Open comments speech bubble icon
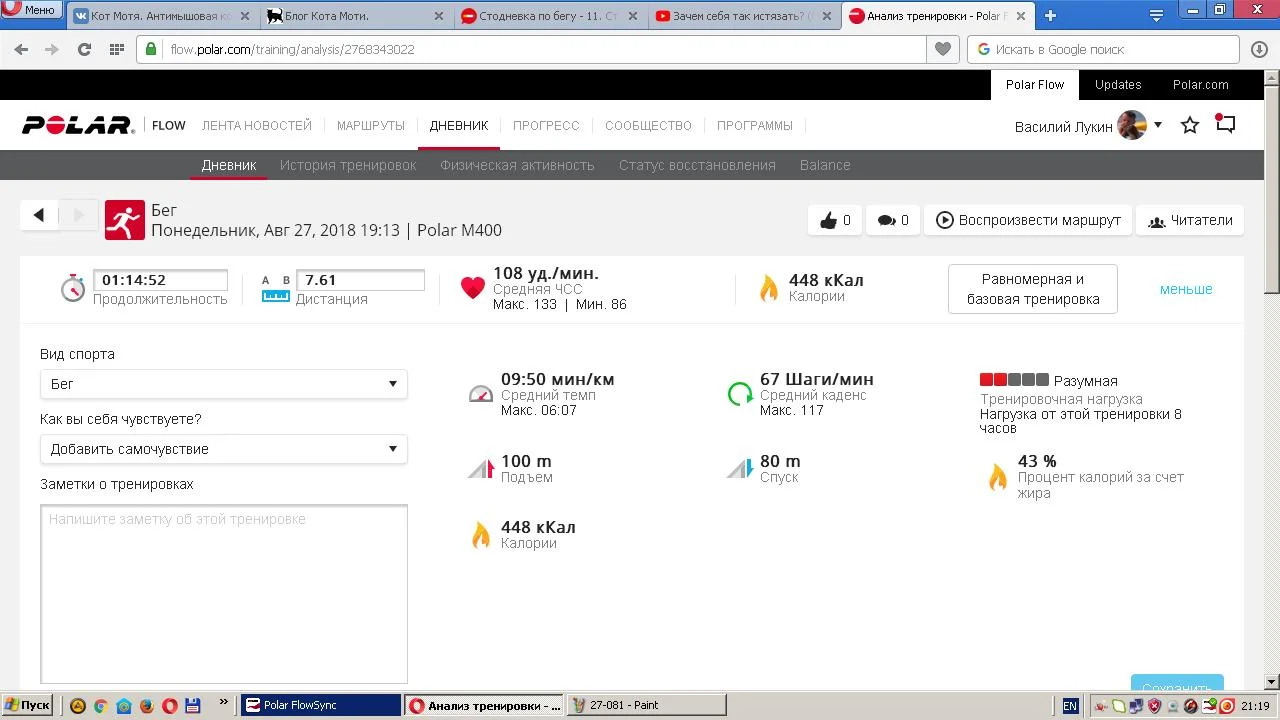This screenshot has height=720, width=1280. click(x=886, y=221)
